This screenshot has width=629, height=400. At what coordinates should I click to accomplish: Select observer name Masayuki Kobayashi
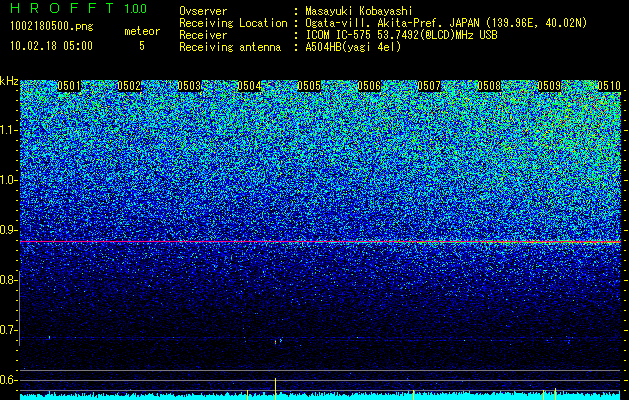359,11
